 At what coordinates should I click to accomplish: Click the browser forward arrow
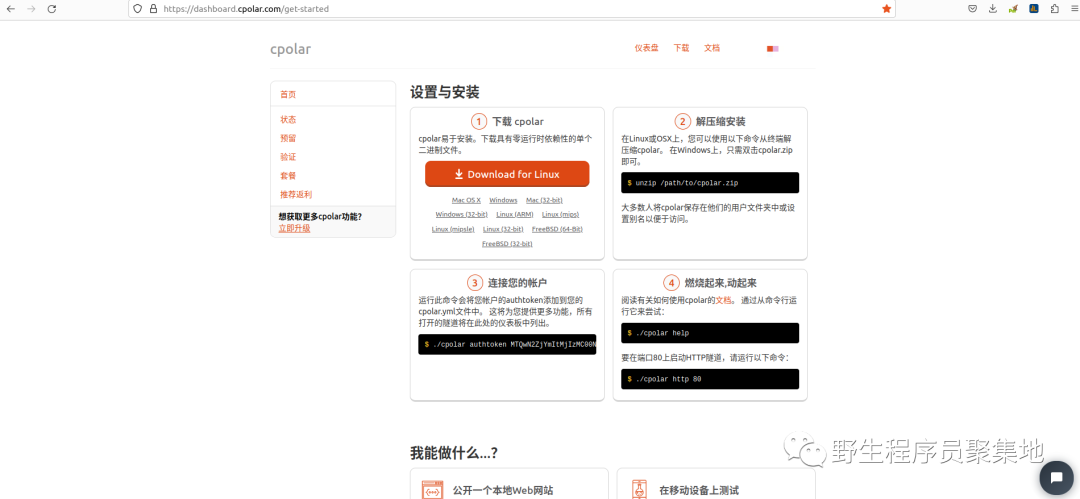(30, 9)
